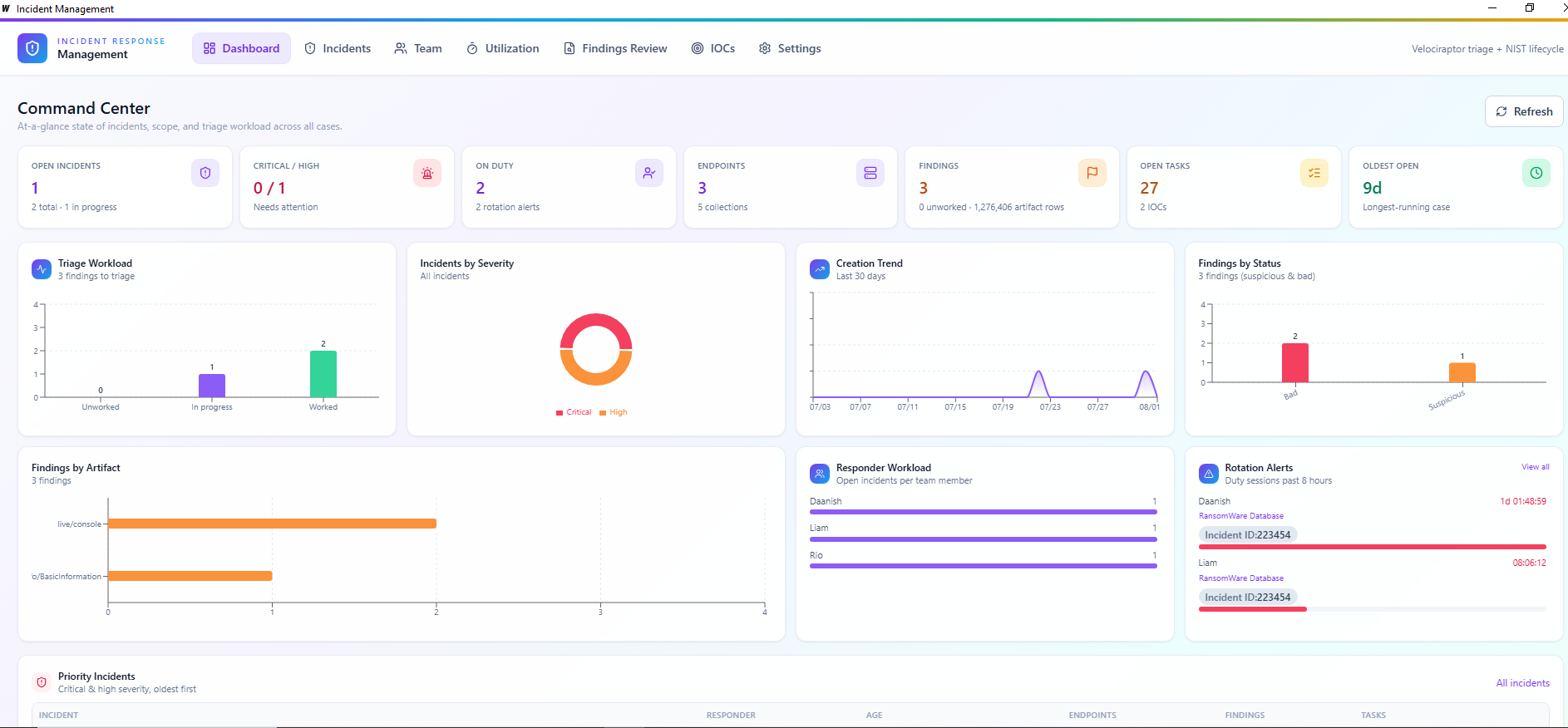Click the On Duty person icon

pyautogui.click(x=649, y=173)
